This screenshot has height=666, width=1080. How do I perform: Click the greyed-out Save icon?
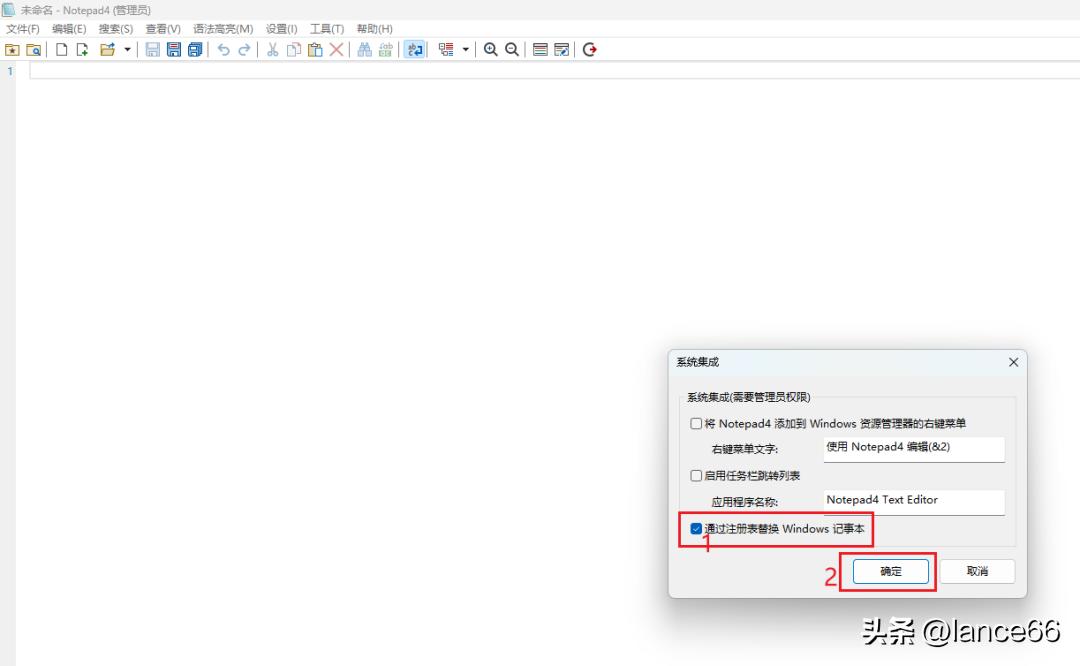(152, 50)
